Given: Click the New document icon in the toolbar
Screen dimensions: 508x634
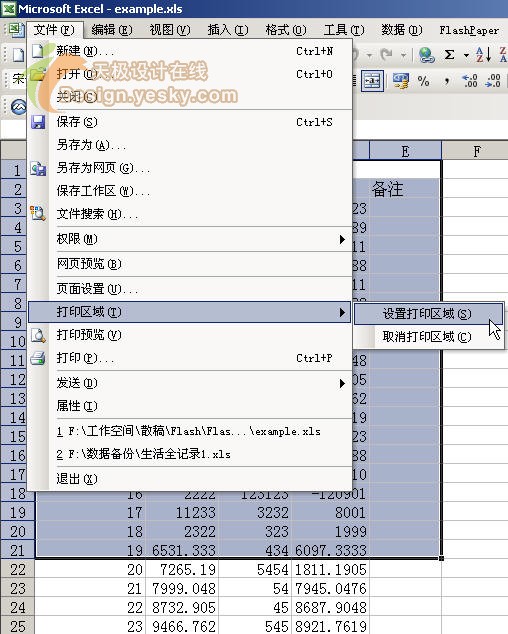Looking at the screenshot, I should 18,55.
